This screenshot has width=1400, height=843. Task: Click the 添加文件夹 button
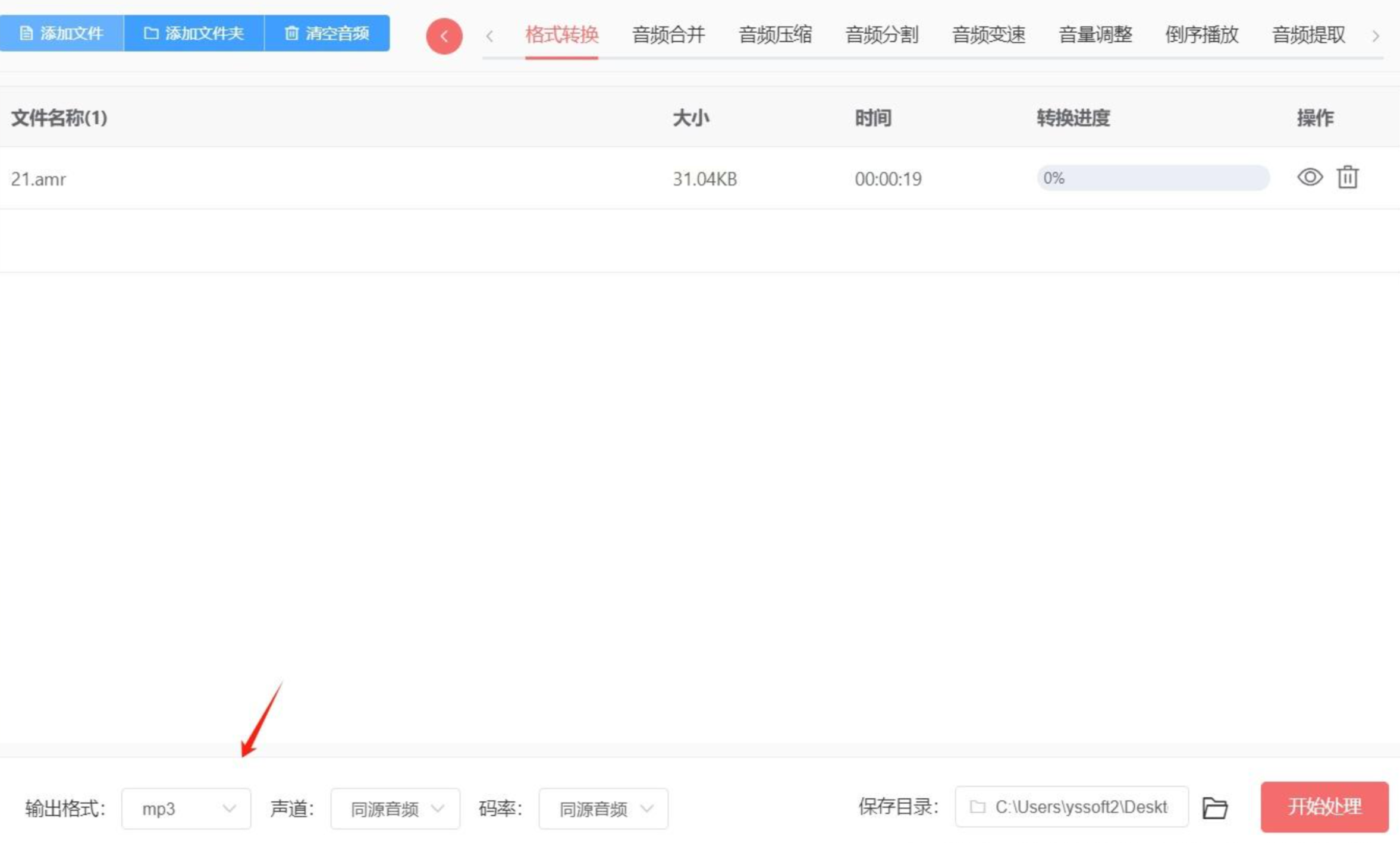[x=194, y=33]
